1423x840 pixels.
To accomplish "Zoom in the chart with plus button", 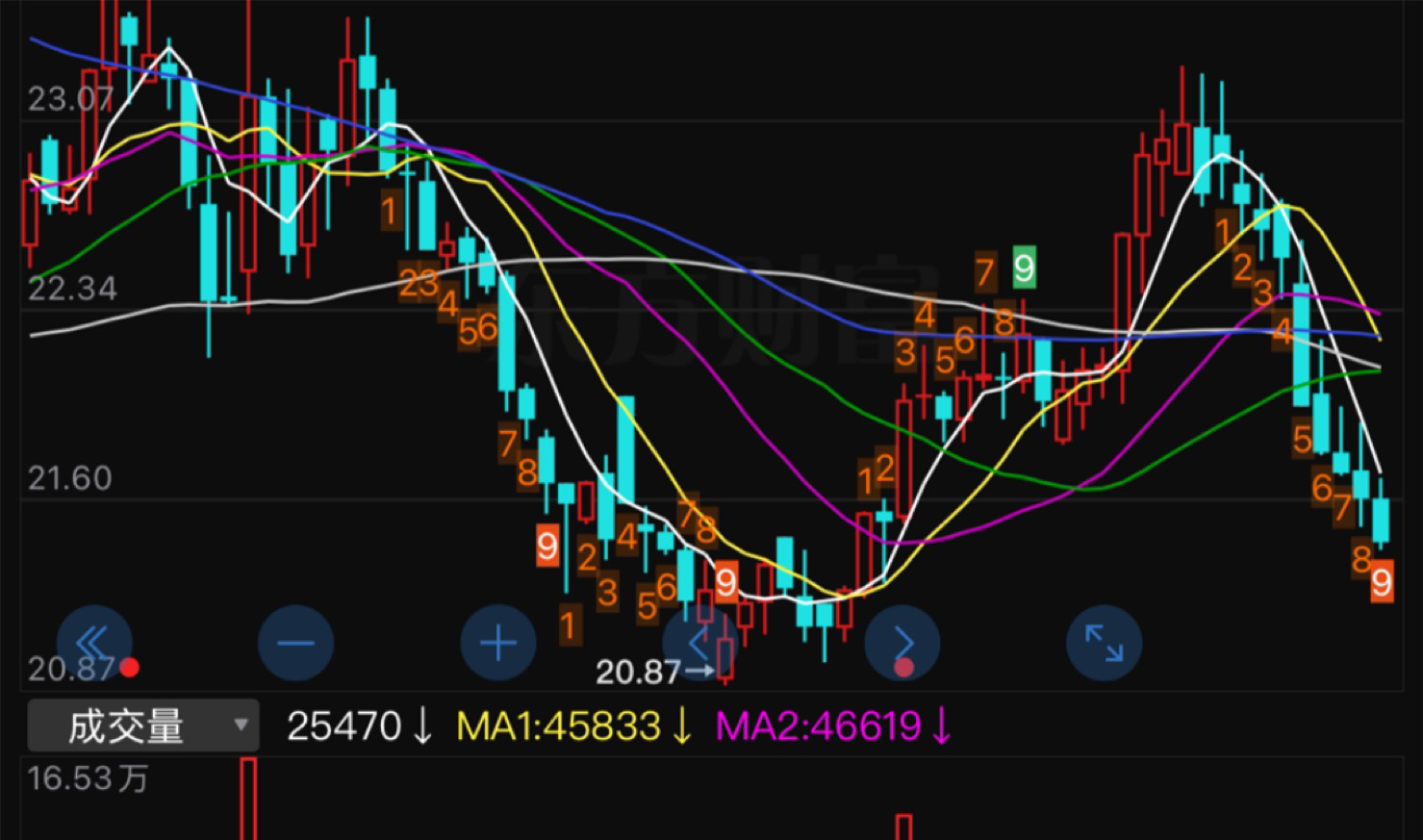I will [x=498, y=642].
